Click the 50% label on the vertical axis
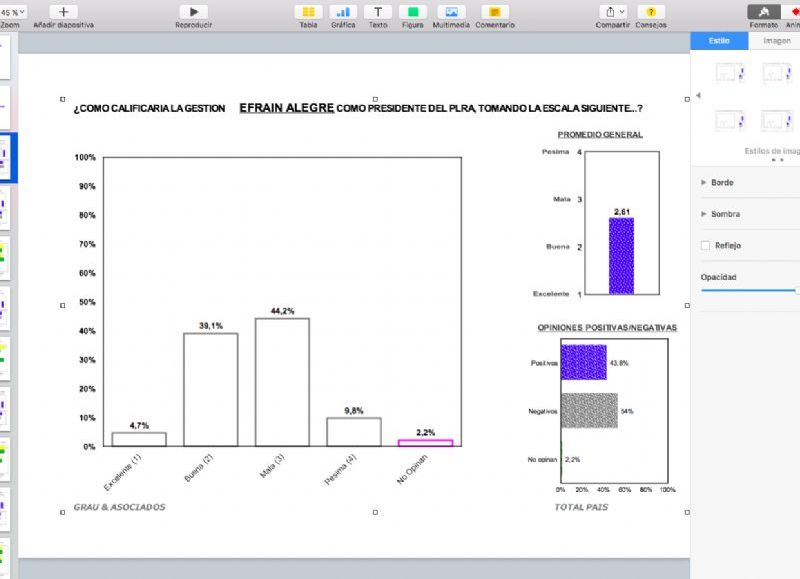Image resolution: width=800 pixels, height=579 pixels. tap(87, 302)
